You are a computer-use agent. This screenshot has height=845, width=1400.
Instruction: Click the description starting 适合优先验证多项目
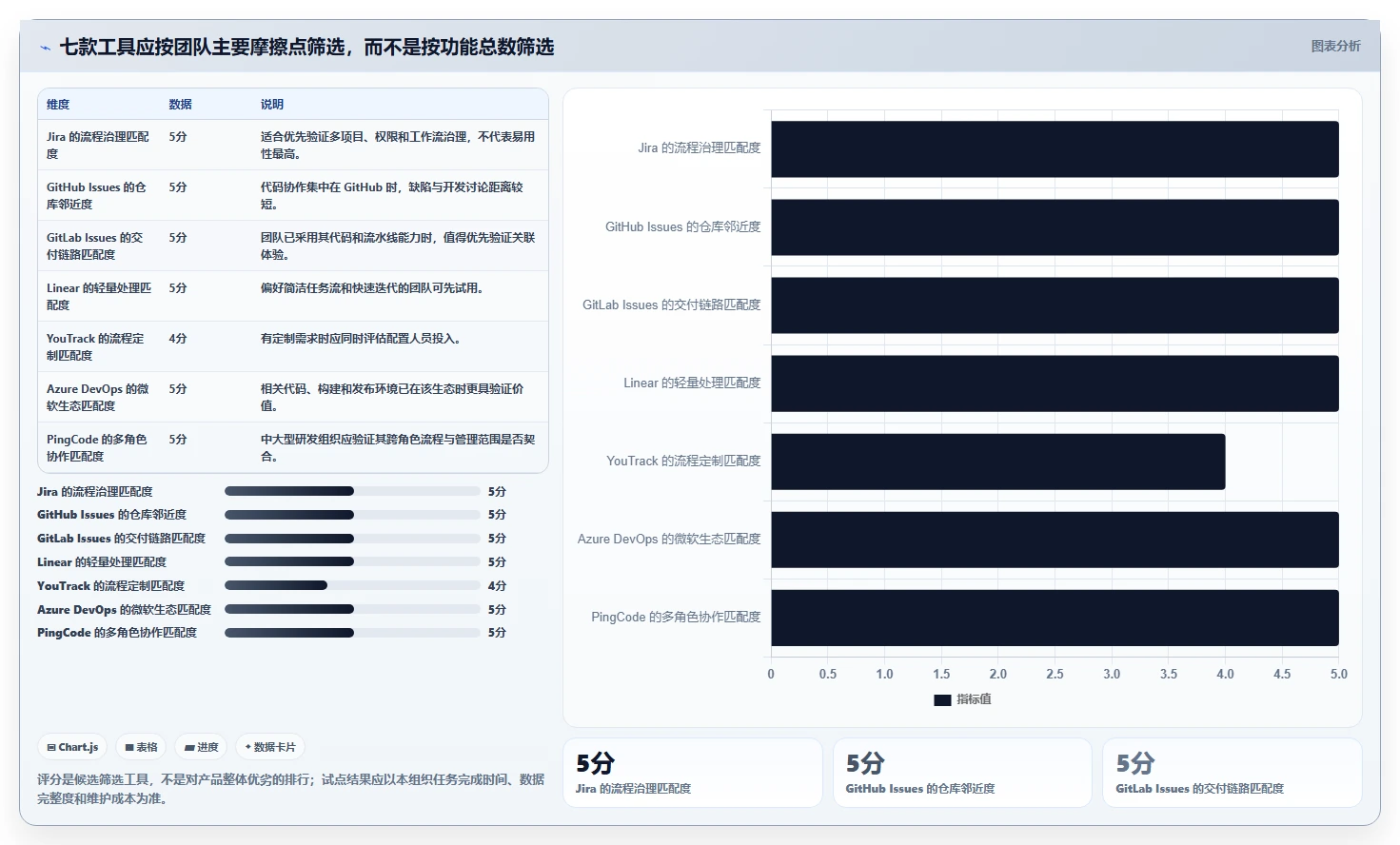pos(398,146)
